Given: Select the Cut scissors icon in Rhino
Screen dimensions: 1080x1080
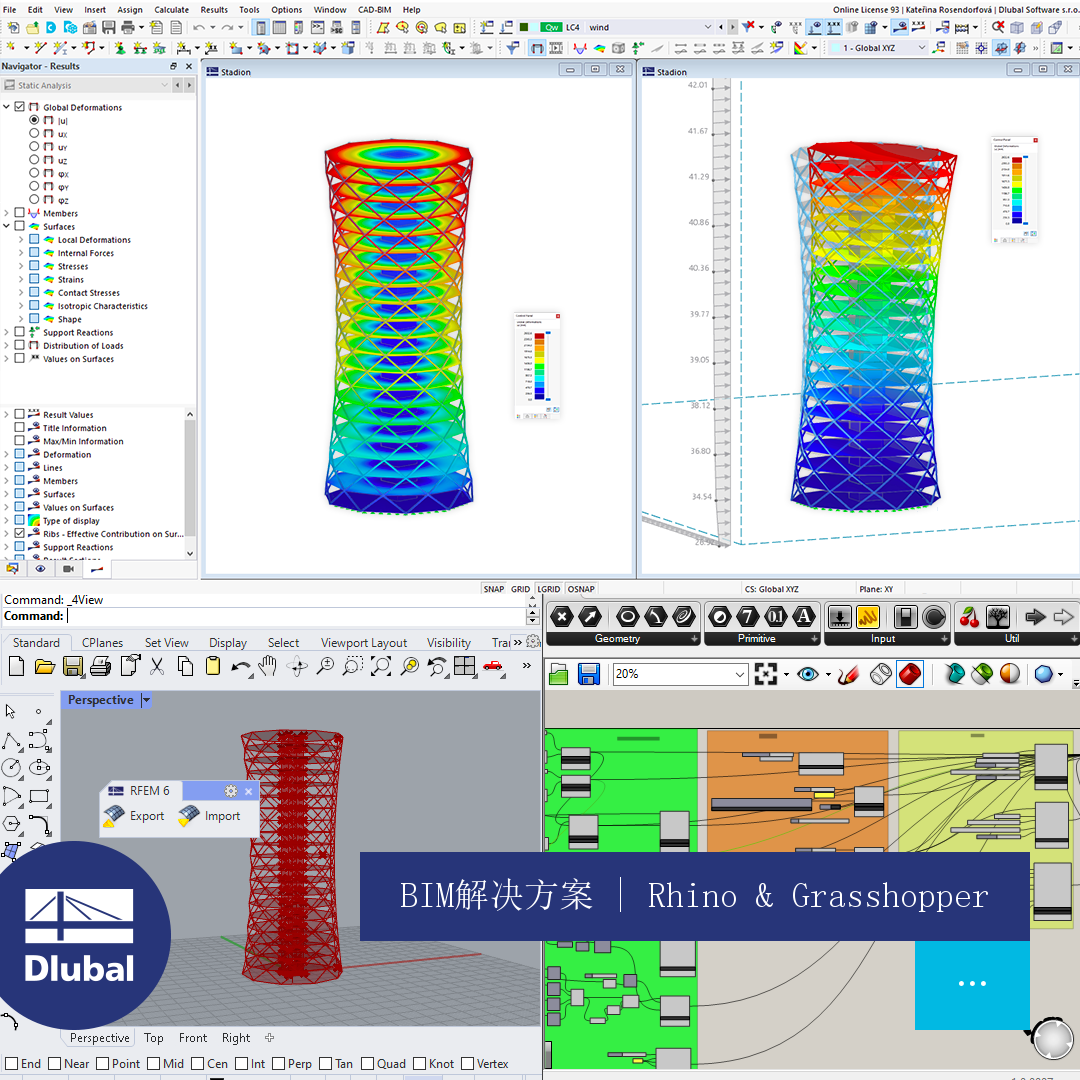Looking at the screenshot, I should tap(157, 666).
